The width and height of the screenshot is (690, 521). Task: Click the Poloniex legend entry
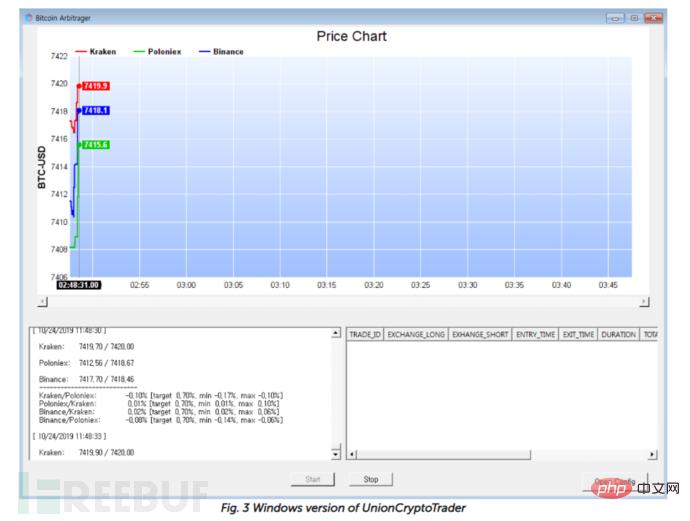[x=157, y=51]
